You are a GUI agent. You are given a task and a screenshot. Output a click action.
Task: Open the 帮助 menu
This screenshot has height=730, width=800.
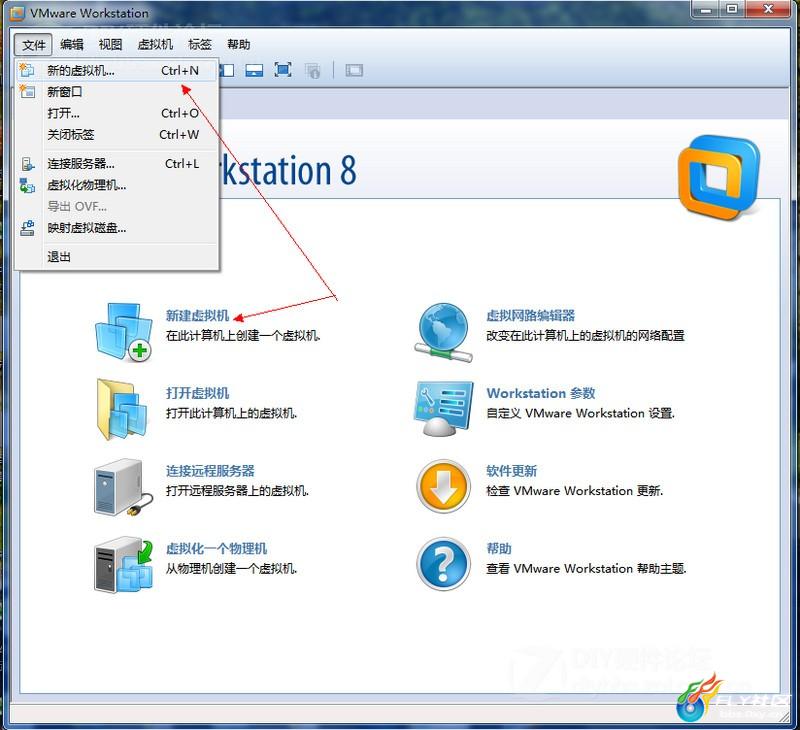pyautogui.click(x=239, y=44)
